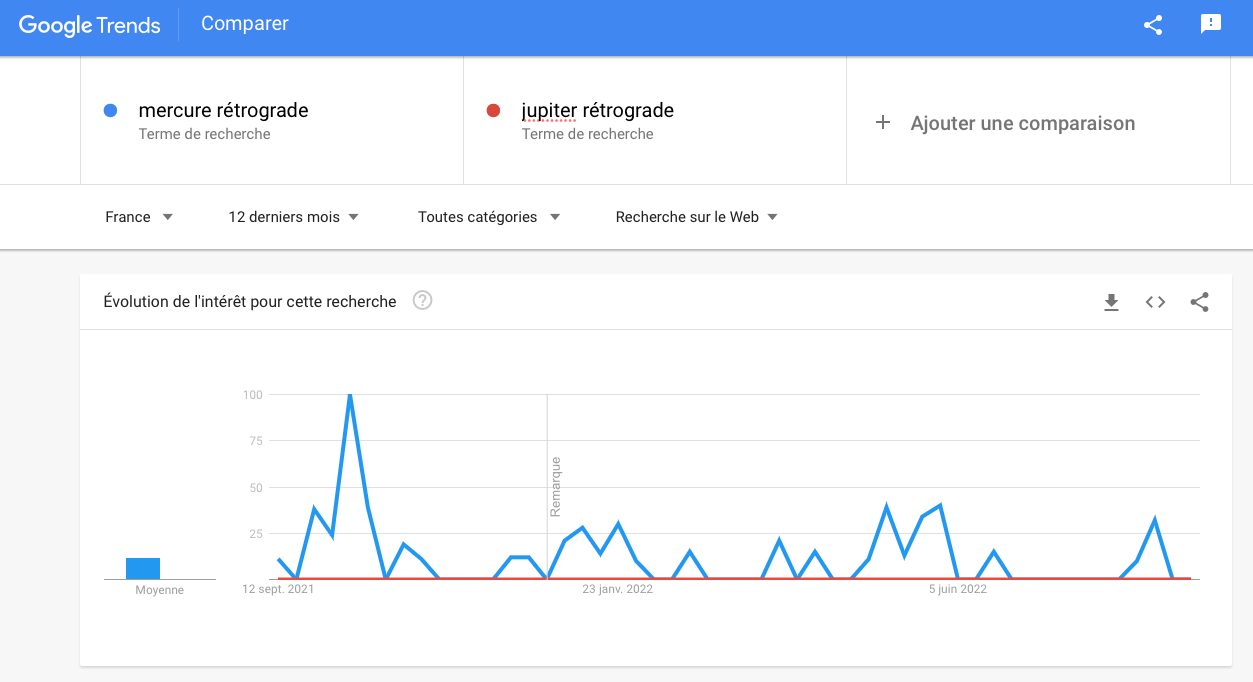Click Ajouter une comparaison
The width and height of the screenshot is (1253, 682).
coord(1022,123)
